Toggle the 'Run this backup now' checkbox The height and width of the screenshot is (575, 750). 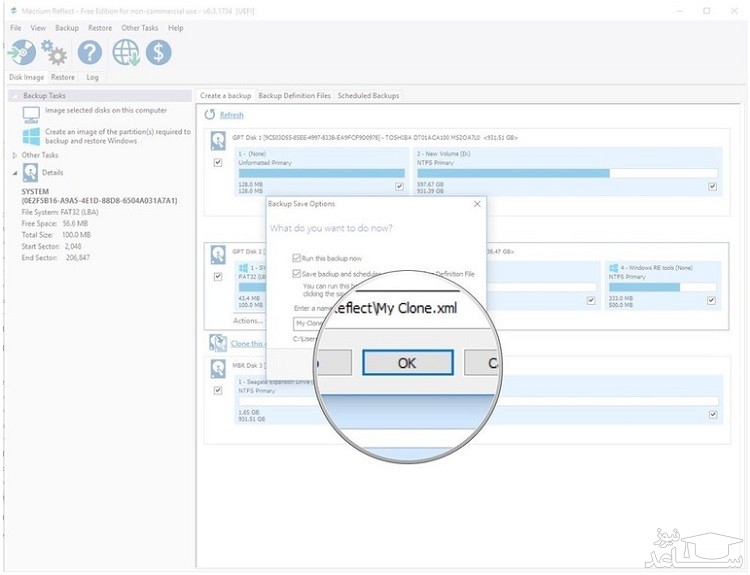(296, 258)
